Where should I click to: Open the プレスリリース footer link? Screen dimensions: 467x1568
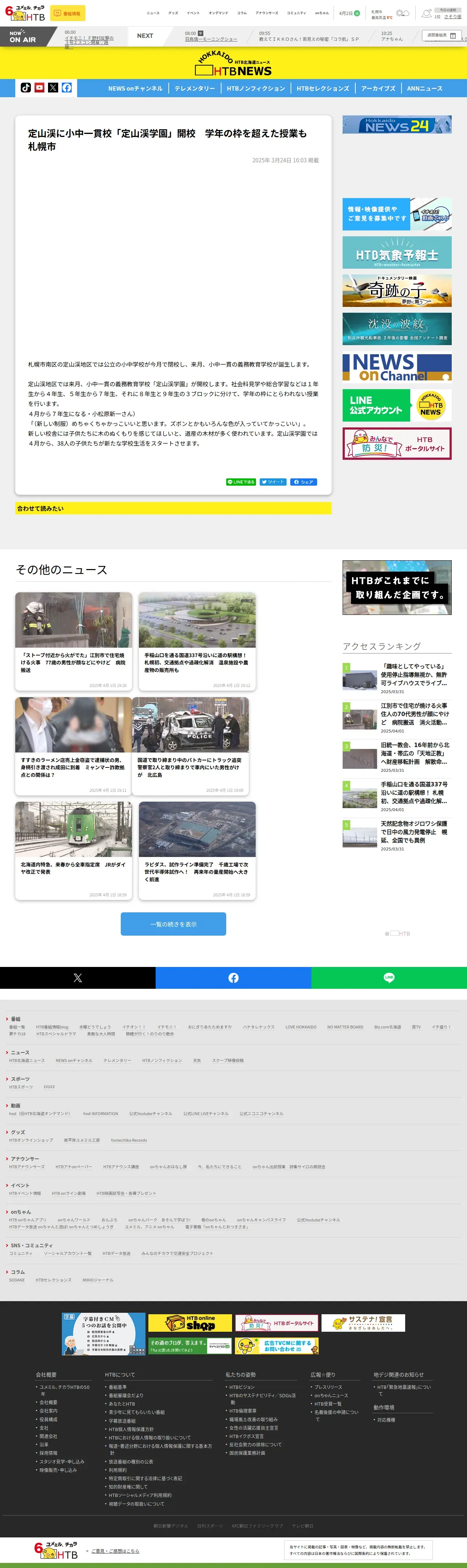click(328, 1387)
